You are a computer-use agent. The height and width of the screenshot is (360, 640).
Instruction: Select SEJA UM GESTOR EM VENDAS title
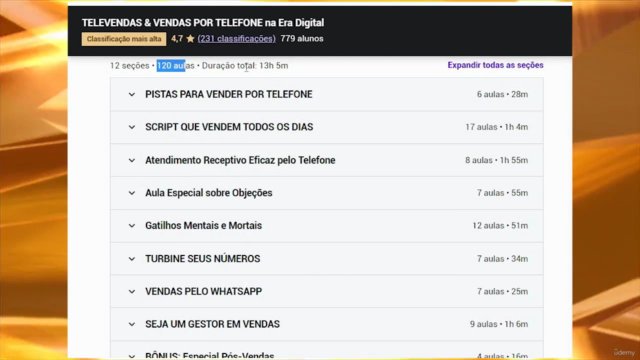tap(212, 324)
